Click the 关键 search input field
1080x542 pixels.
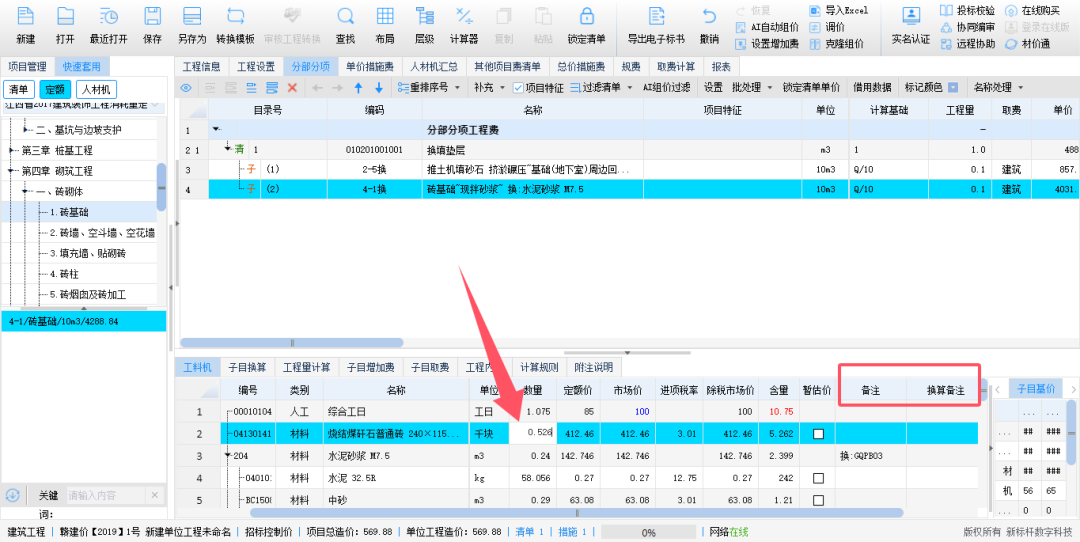(105, 495)
